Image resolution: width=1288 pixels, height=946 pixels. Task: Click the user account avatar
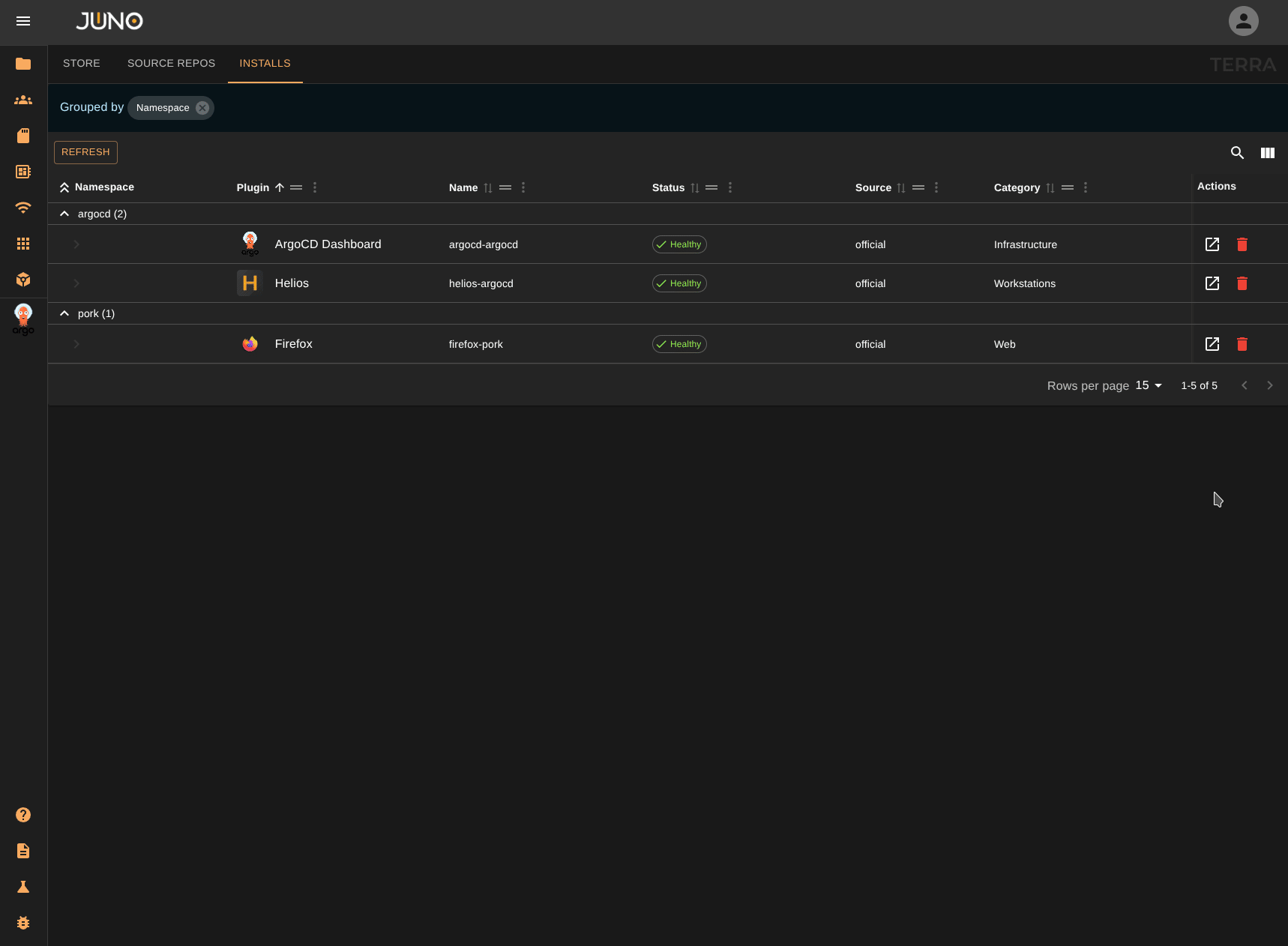(x=1243, y=21)
